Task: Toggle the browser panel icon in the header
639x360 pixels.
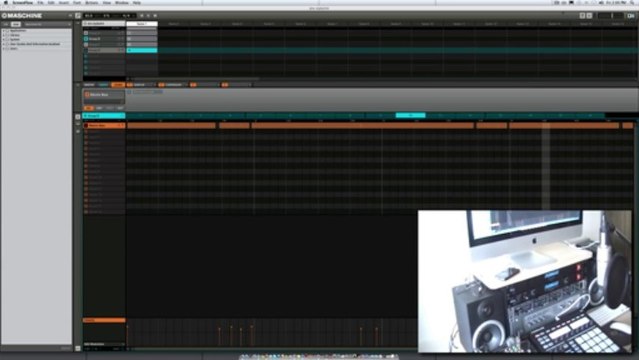Action: point(78,15)
